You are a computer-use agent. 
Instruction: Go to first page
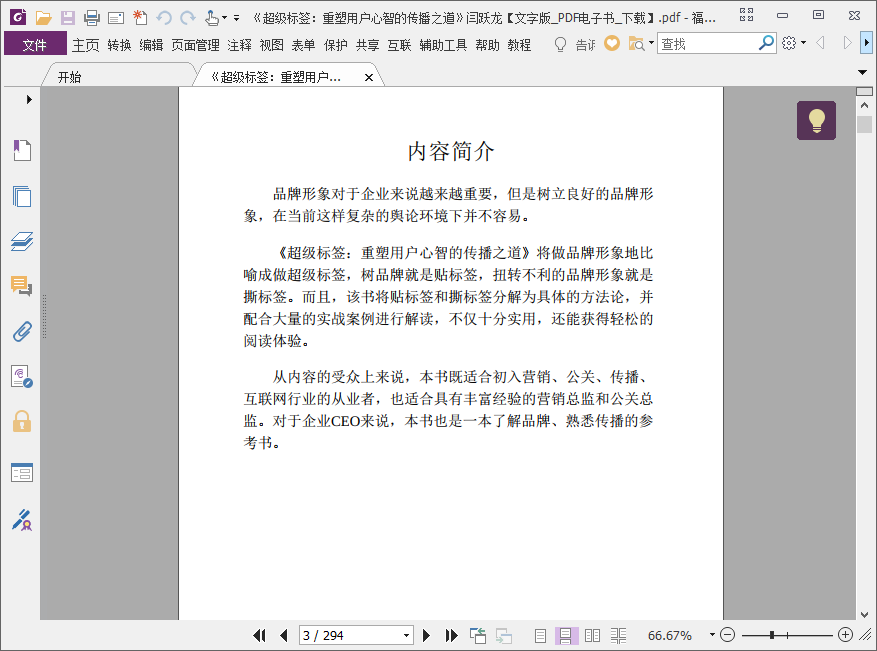[260, 635]
